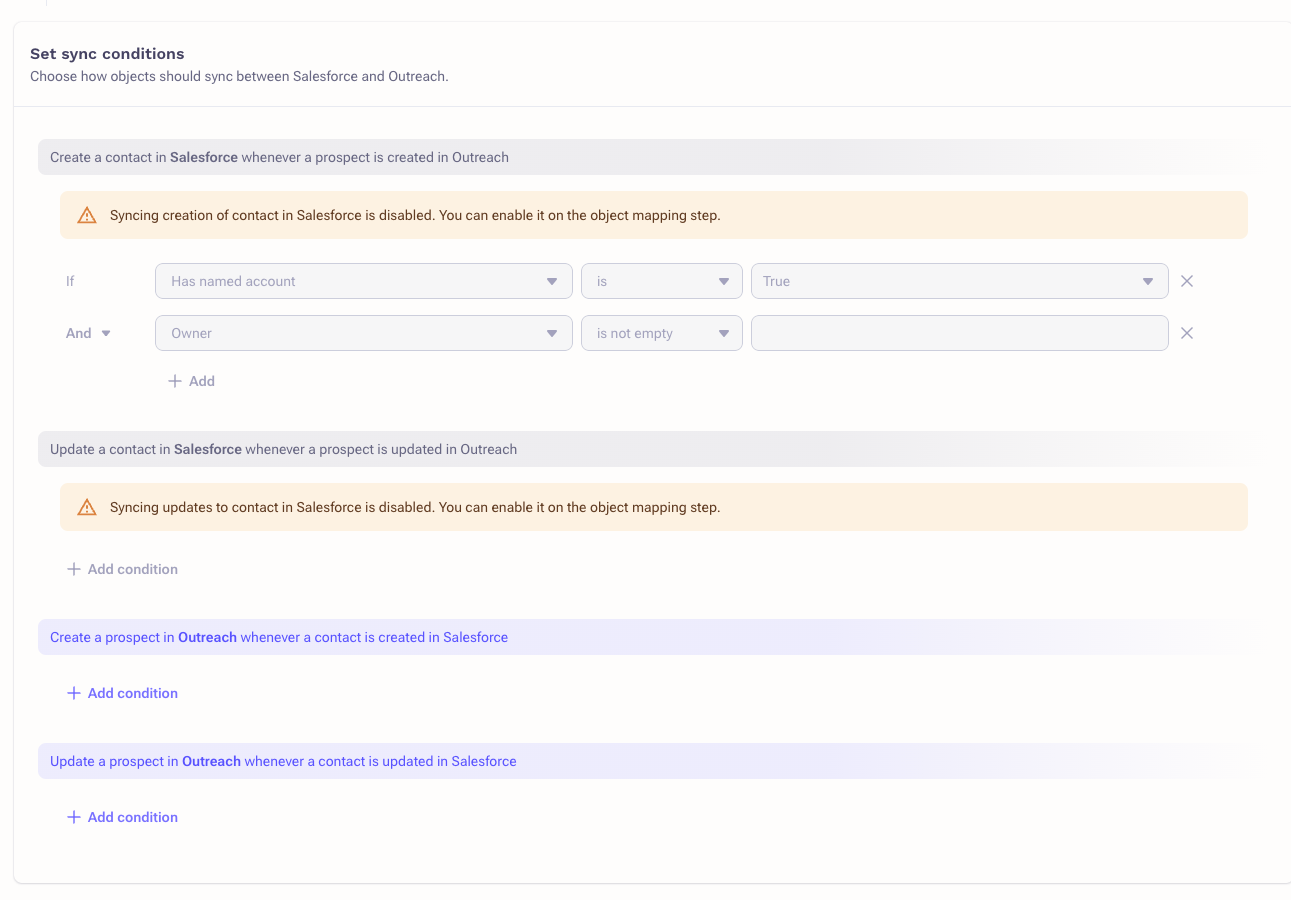
Task: Click '+ Add' below the Owner condition
Action: (191, 381)
